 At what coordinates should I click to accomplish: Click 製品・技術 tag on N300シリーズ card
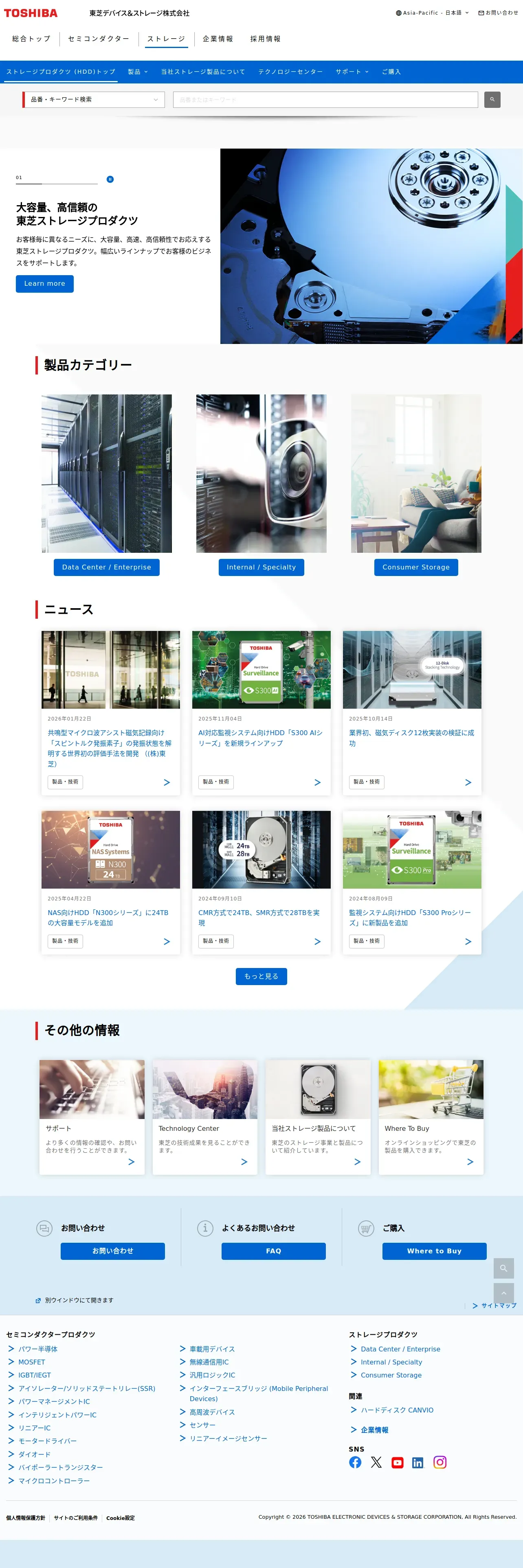[x=65, y=941]
